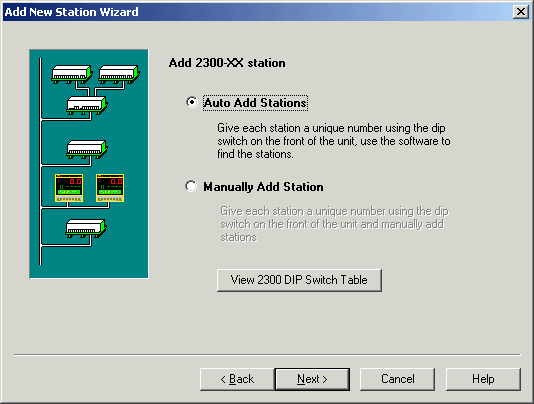Select the Auto Add Stations radio button

[x=192, y=102]
